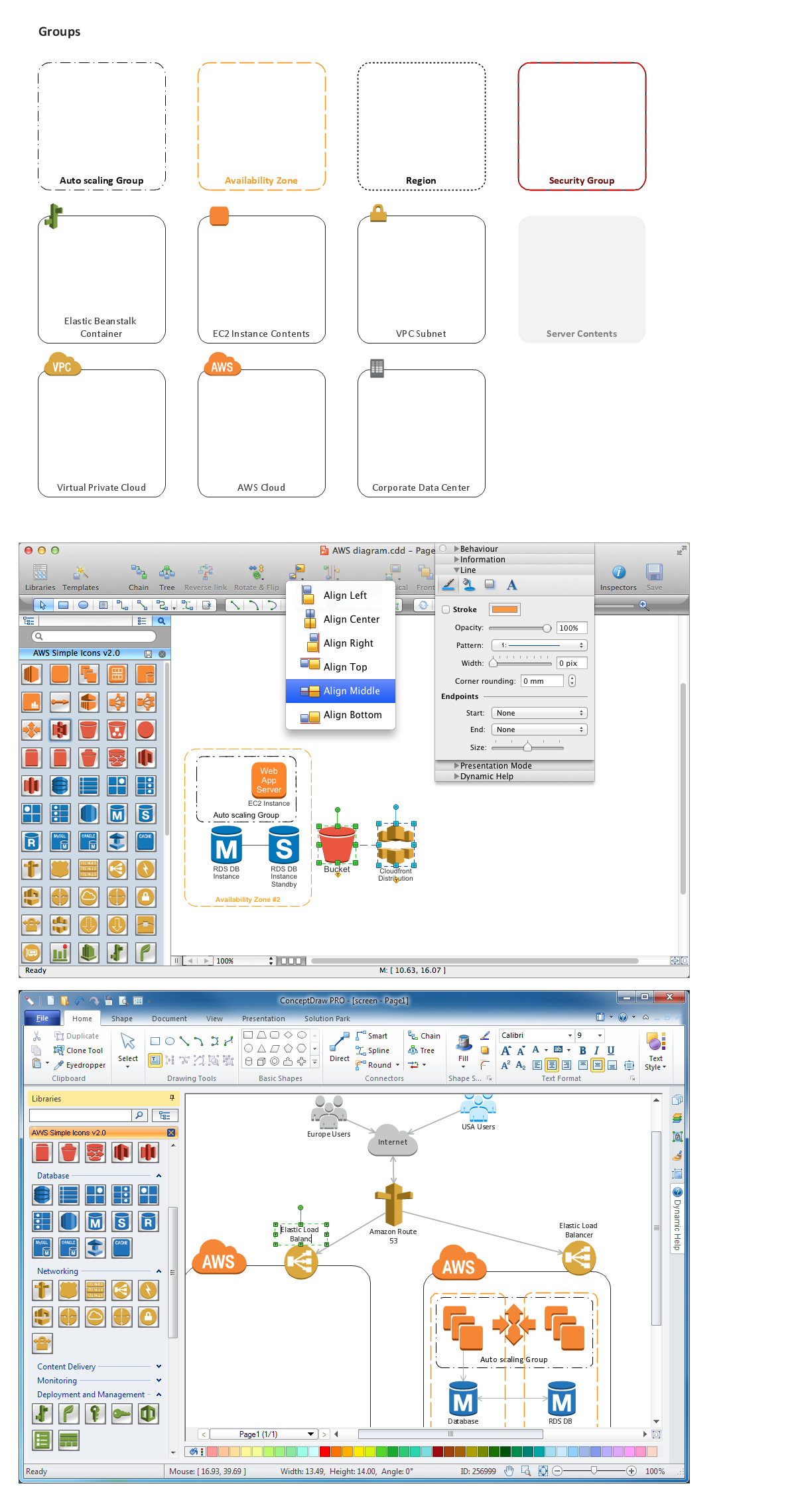Expand the Content Delivery section

click(159, 1366)
